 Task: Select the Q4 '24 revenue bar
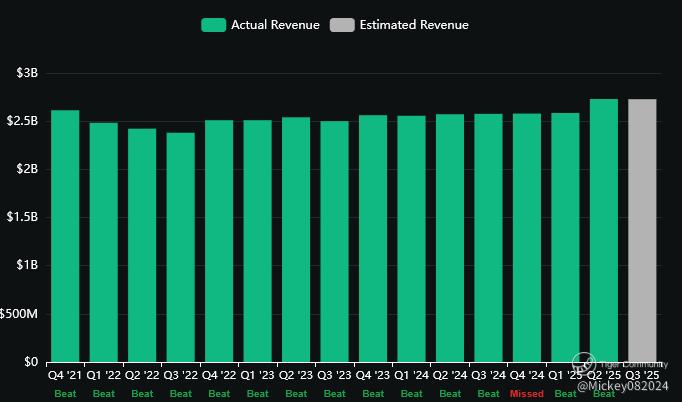[x=527, y=237]
